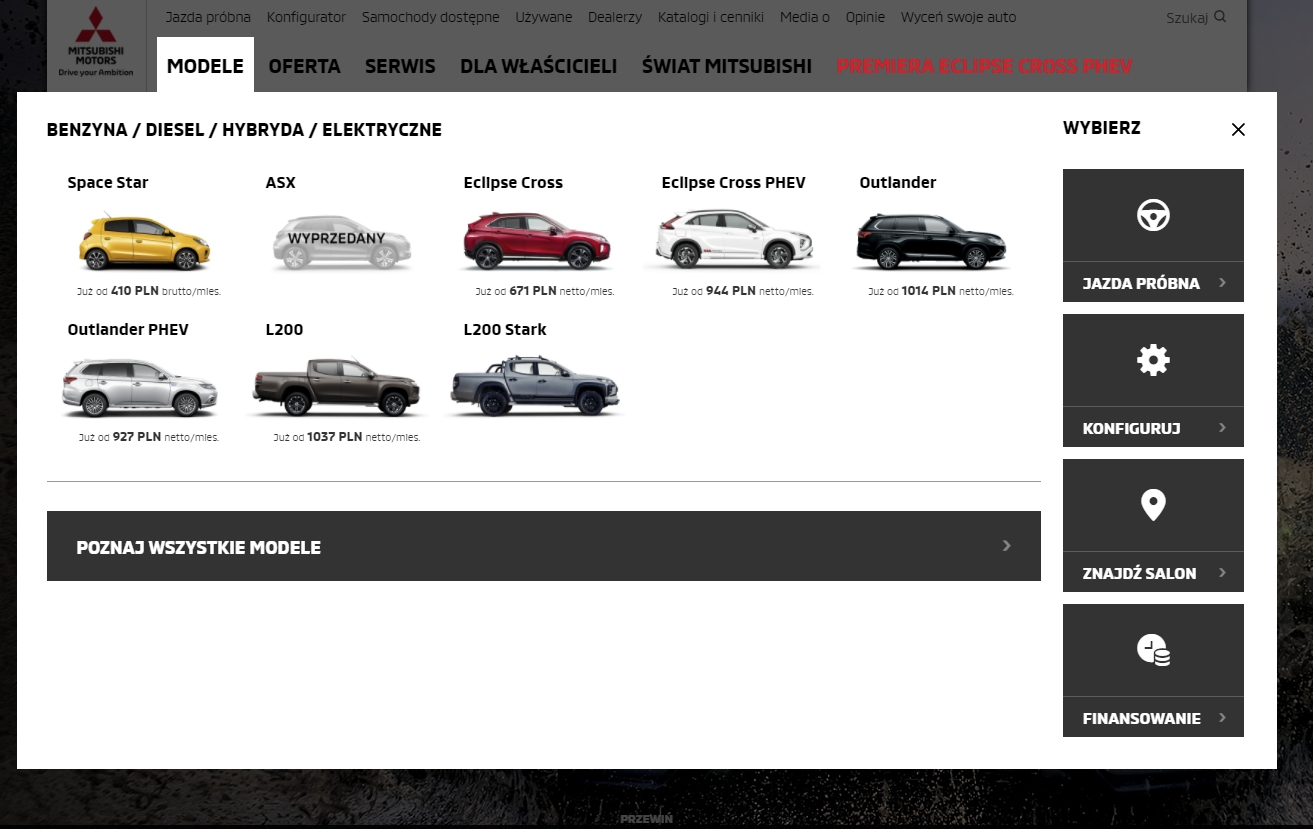Click the Eclipse Cross PHEV title

point(733,182)
